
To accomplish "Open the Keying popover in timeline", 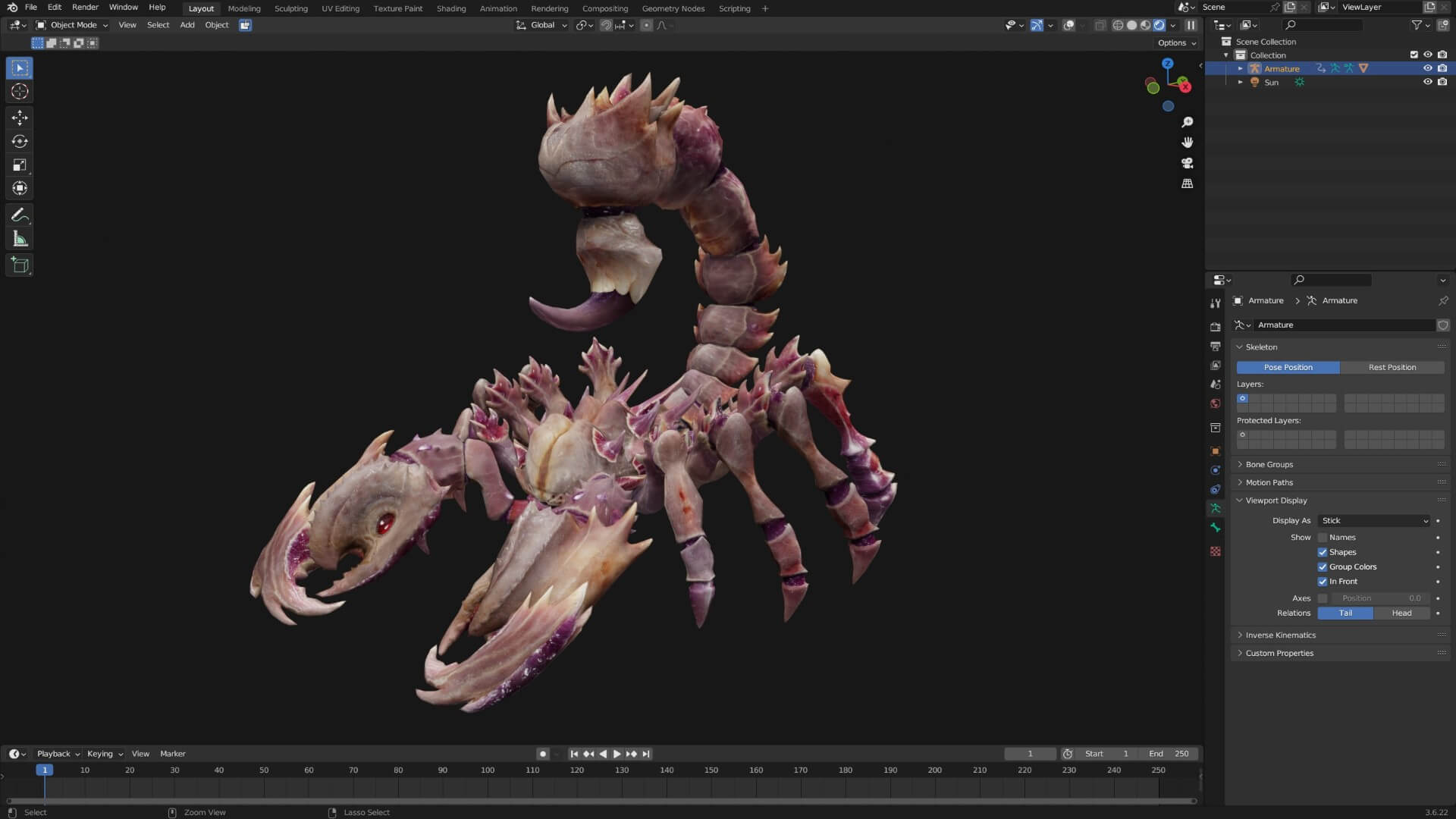I will click(105, 754).
